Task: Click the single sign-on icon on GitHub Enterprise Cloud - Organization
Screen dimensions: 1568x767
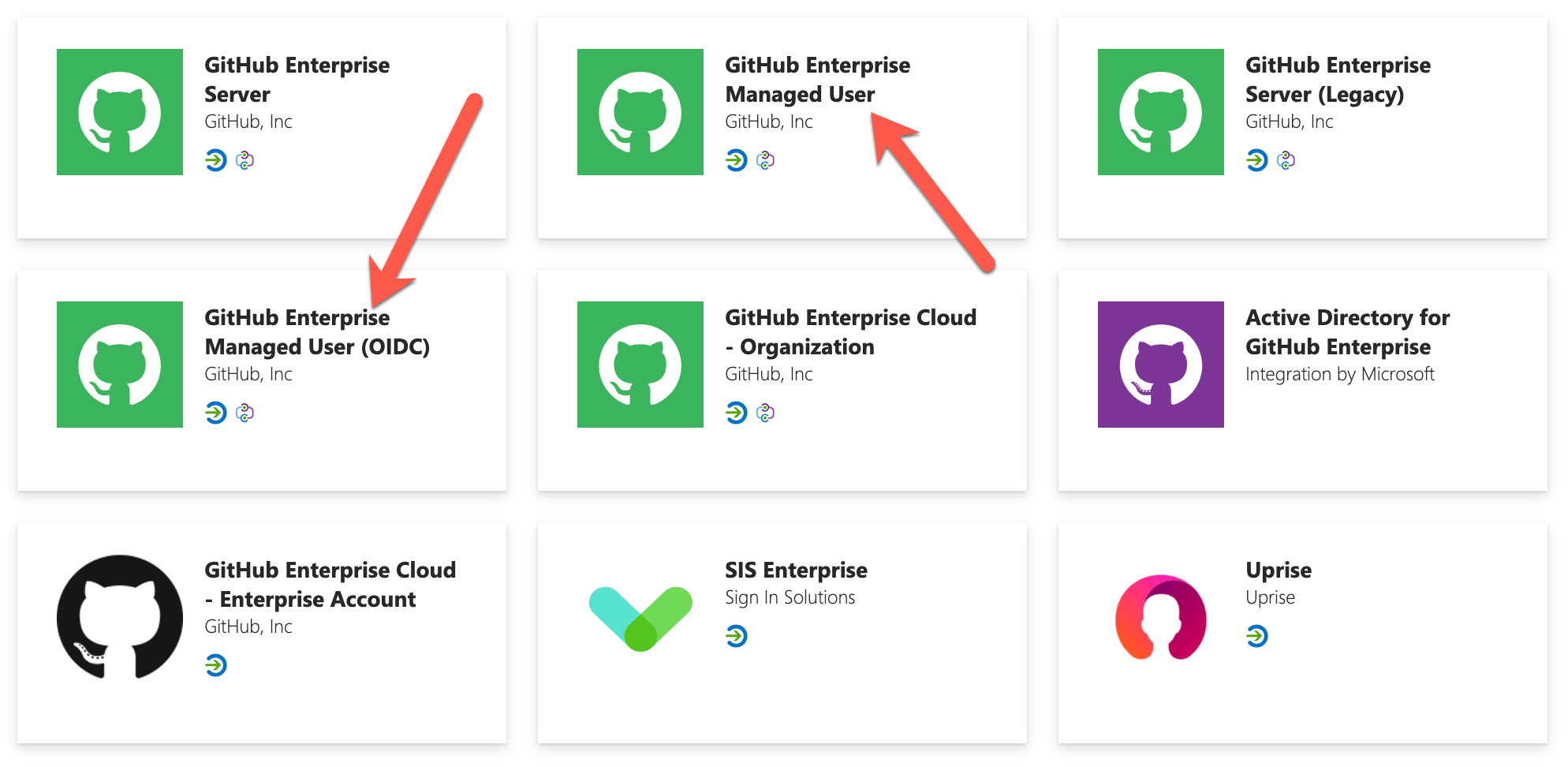Action: pos(737,413)
